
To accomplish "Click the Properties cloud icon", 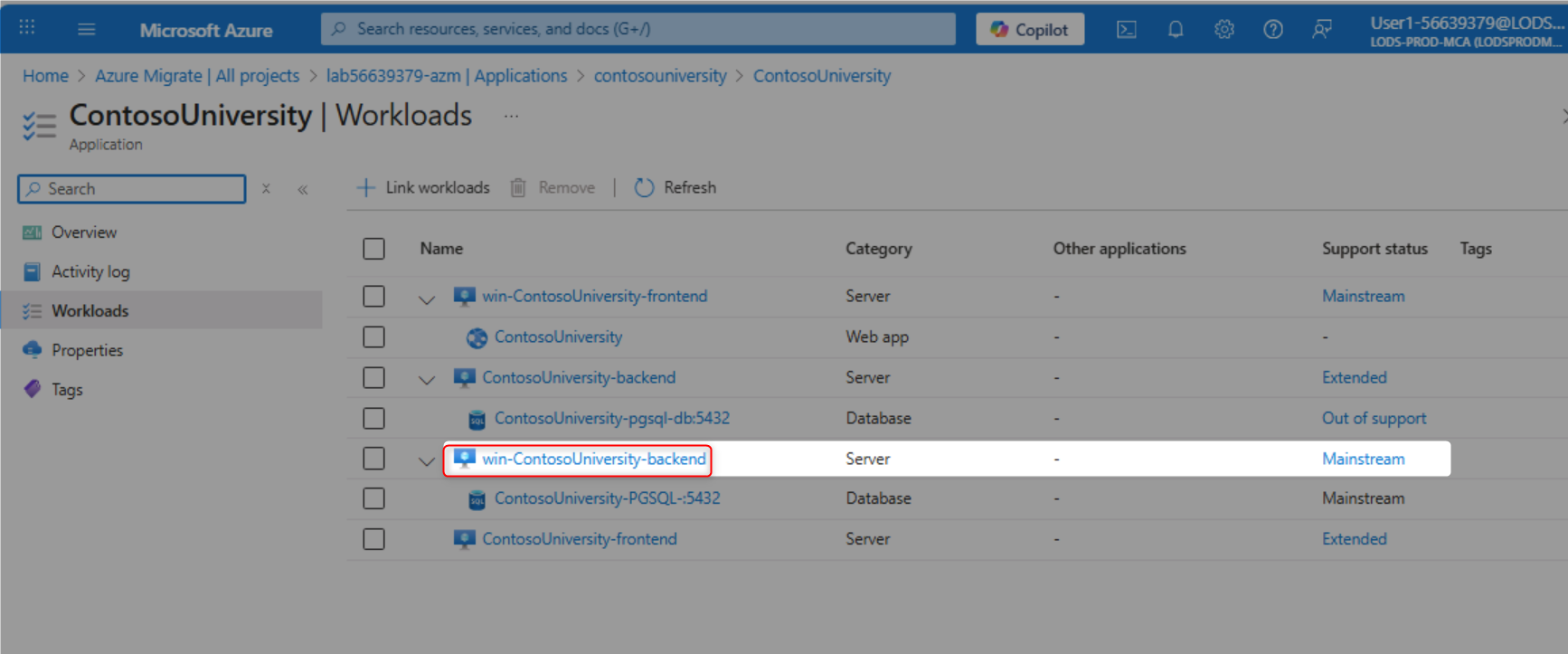I will (x=33, y=349).
